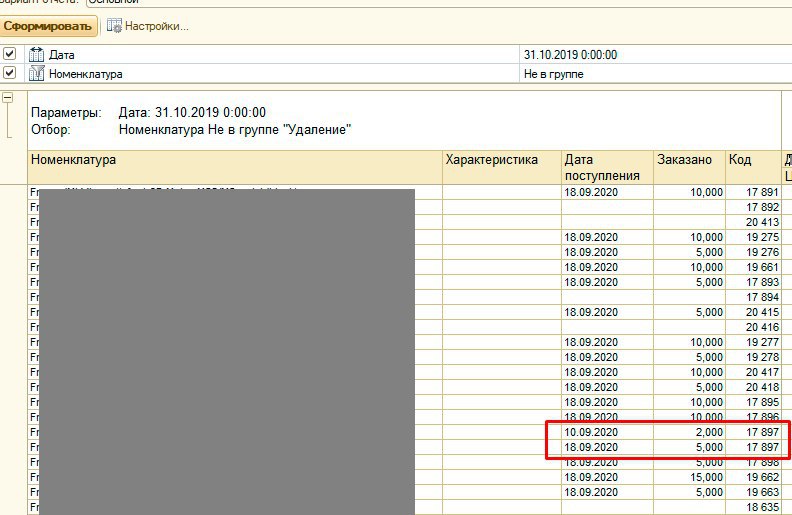792x515 pixels.
Task: Select the Номенклатура column header
Action: 235,167
